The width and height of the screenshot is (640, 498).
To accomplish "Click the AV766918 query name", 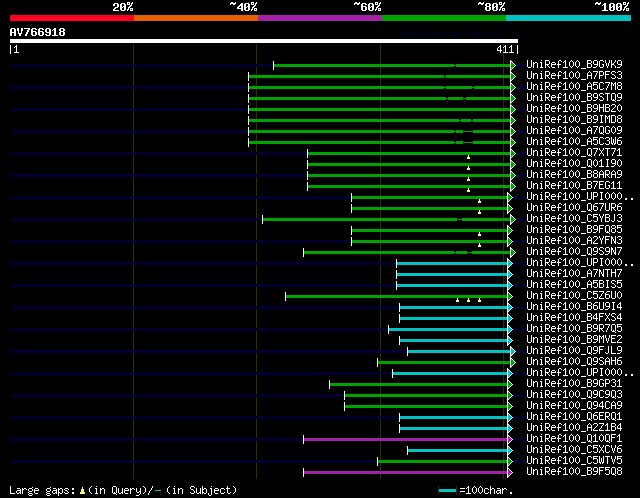I will pos(38,32).
